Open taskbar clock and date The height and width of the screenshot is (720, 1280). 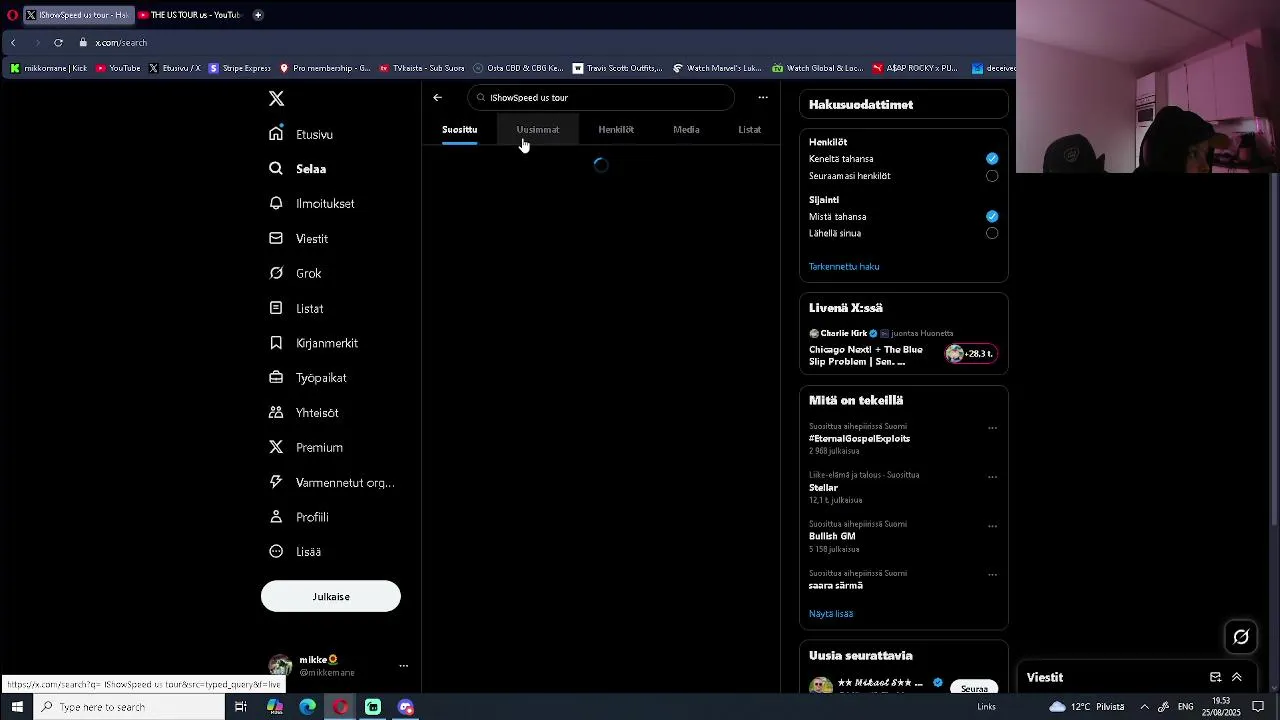pos(1220,707)
